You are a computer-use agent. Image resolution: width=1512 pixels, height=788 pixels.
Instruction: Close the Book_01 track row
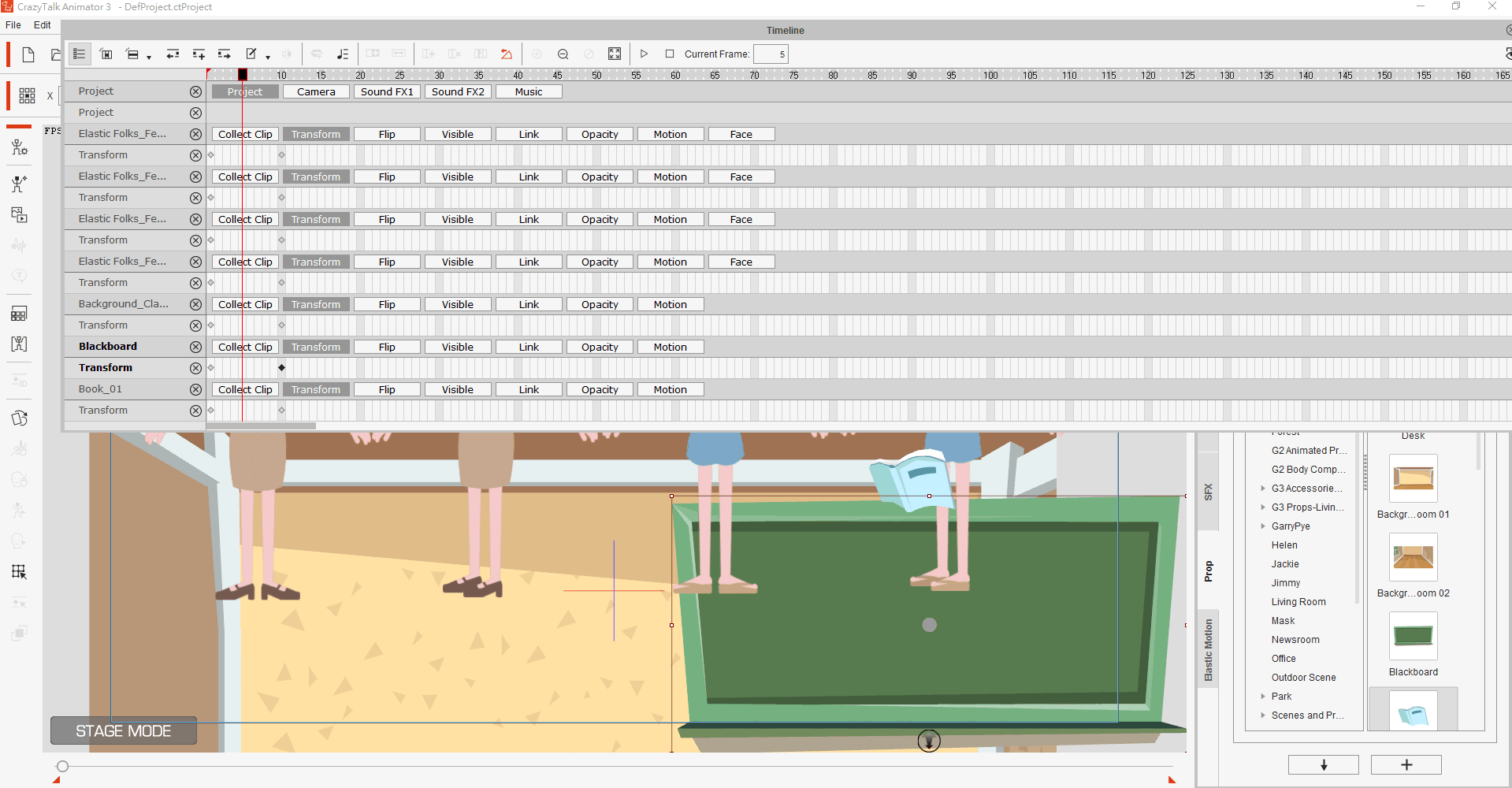point(195,389)
